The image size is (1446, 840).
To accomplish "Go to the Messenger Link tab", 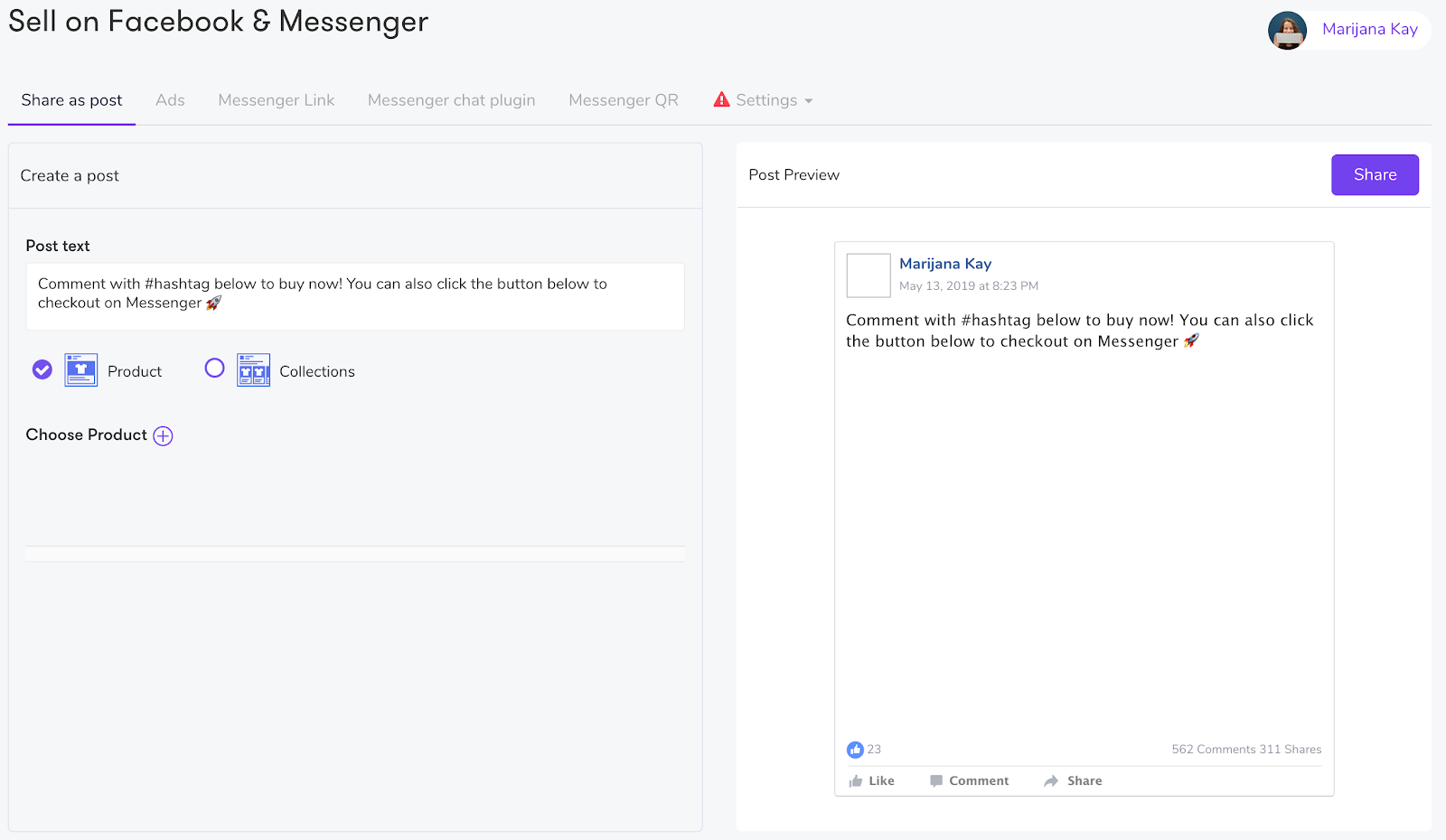I will (277, 100).
